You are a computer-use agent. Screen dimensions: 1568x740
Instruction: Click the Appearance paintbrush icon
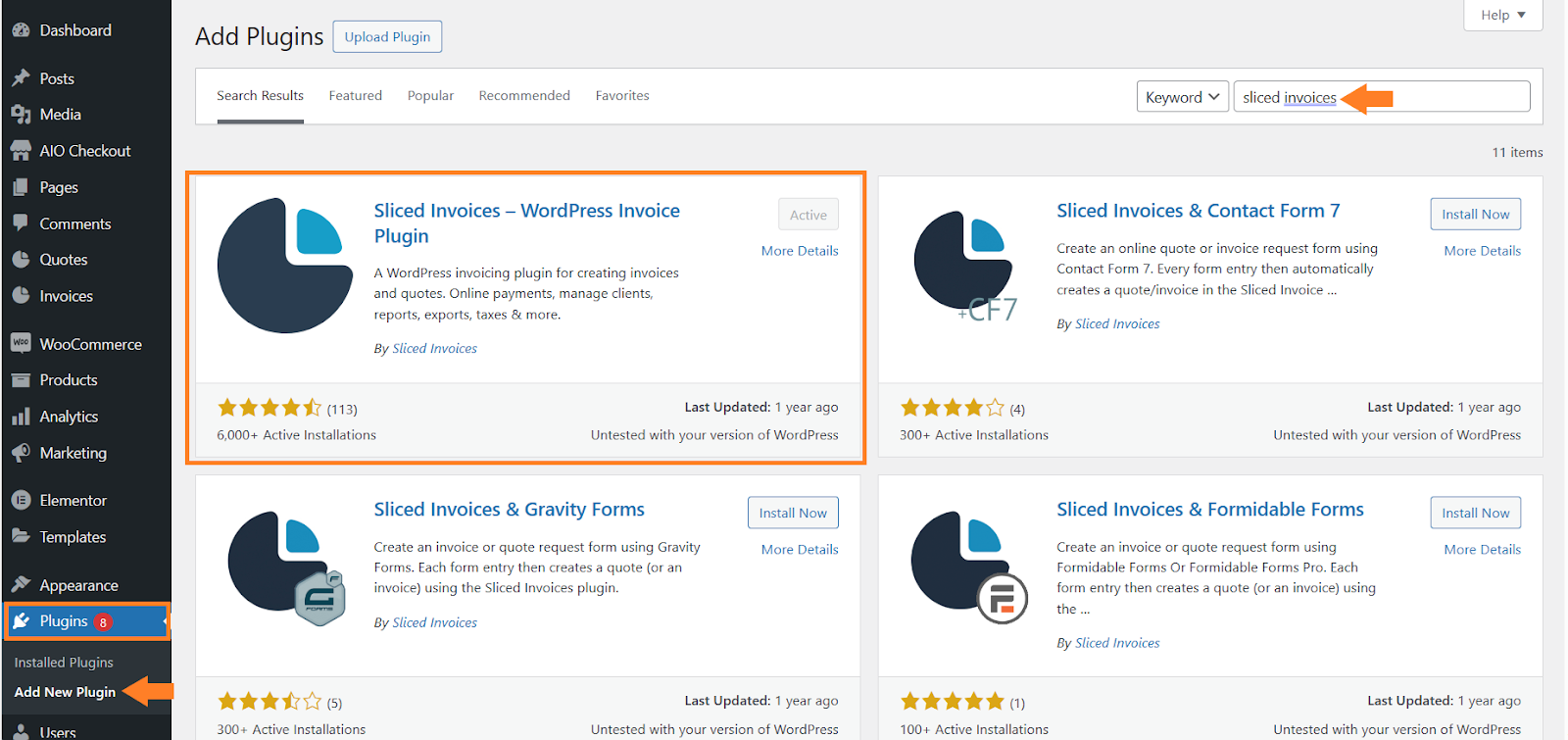[x=21, y=585]
